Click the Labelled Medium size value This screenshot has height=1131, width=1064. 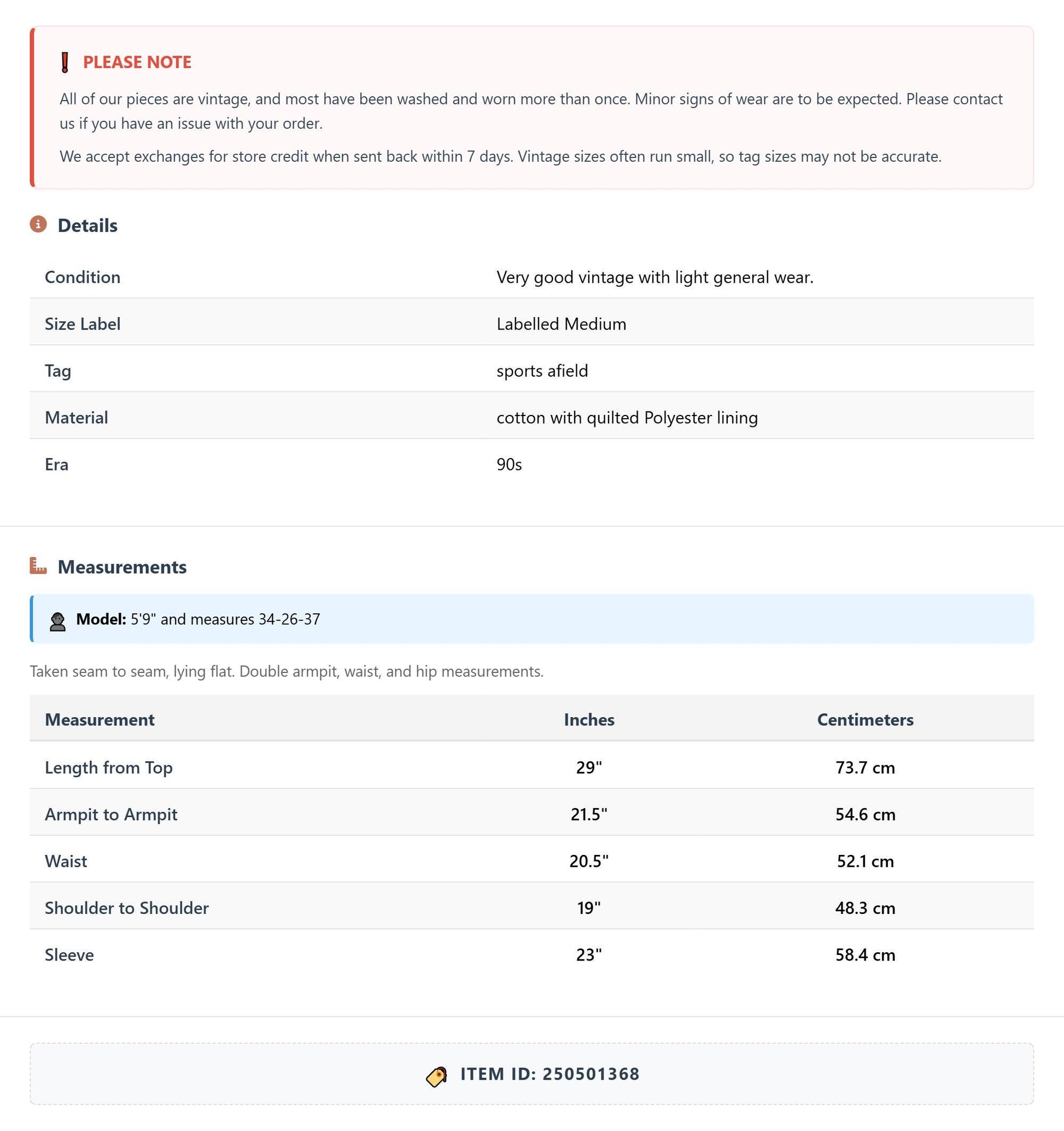(x=561, y=324)
